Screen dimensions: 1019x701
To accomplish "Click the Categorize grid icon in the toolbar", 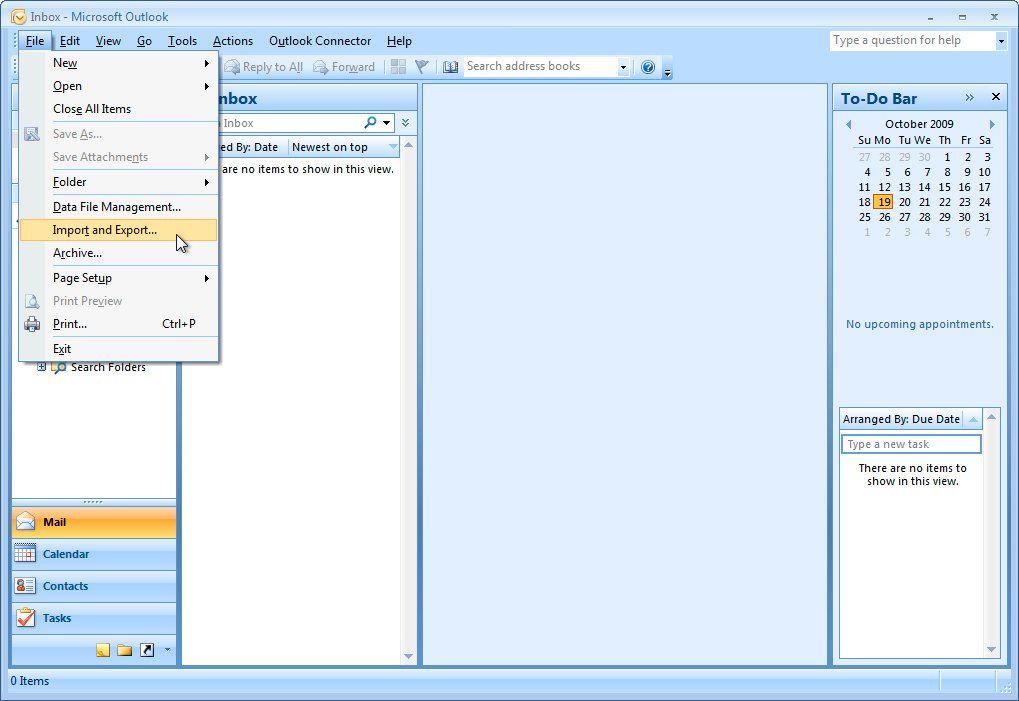I will (398, 67).
